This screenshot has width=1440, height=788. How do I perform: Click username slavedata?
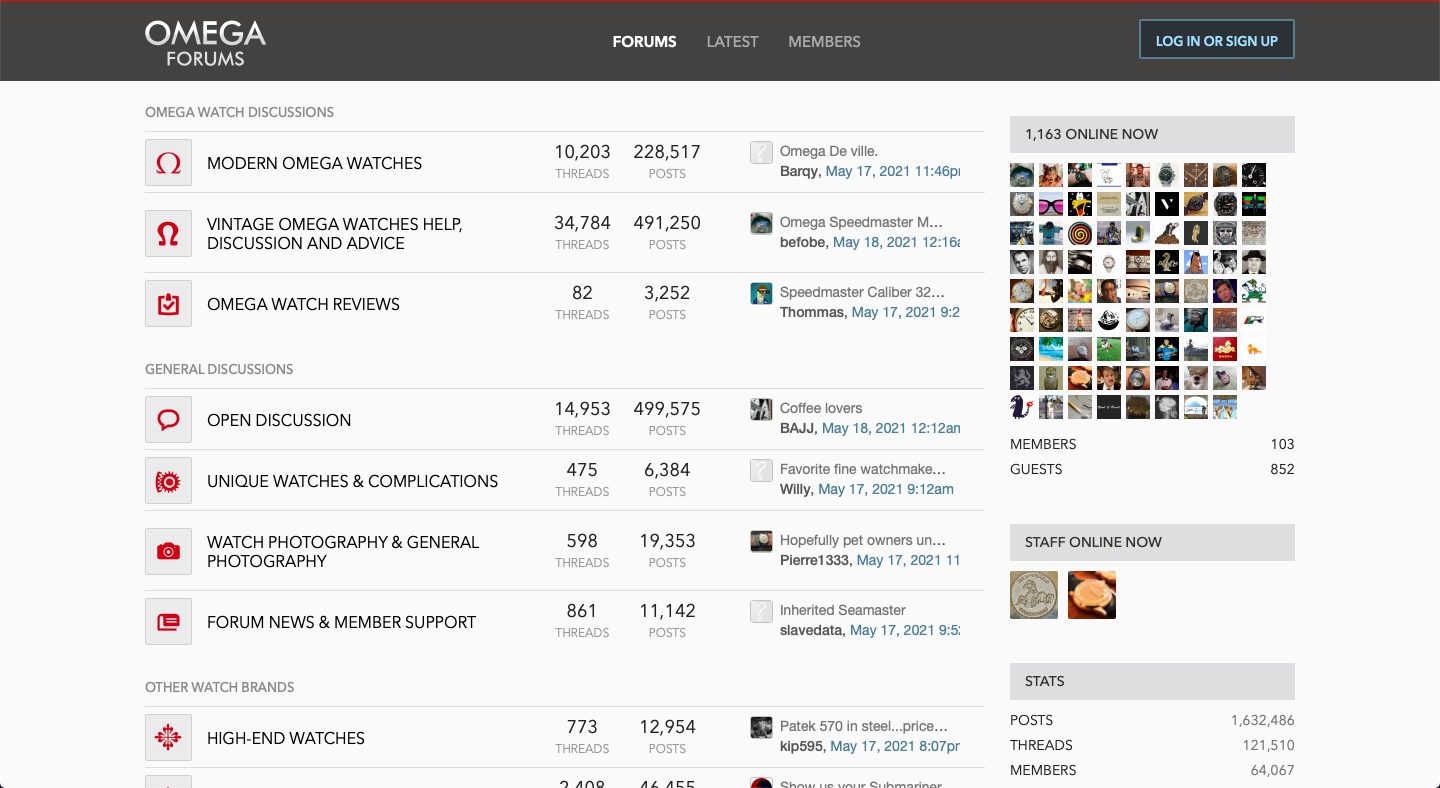[812, 630]
